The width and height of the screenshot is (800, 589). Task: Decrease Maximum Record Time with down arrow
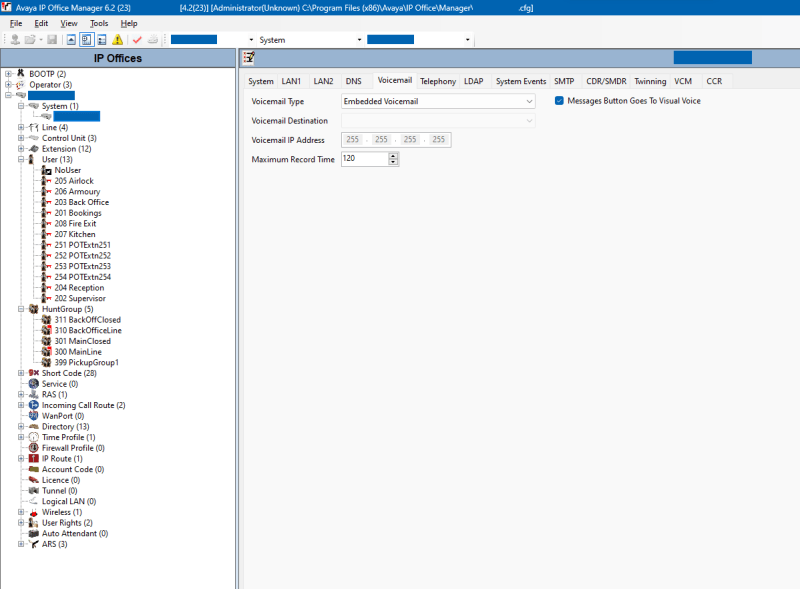393,162
